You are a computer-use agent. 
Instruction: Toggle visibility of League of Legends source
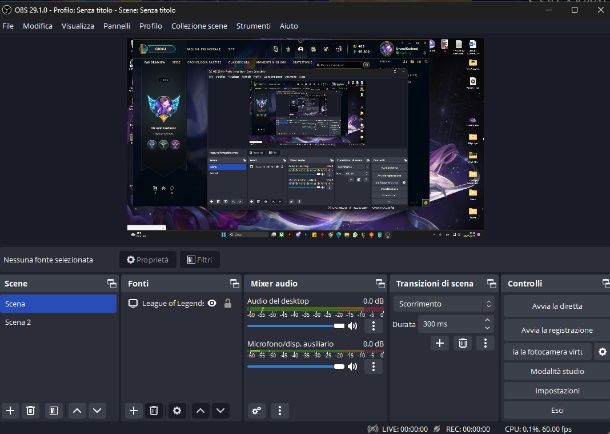(212, 303)
